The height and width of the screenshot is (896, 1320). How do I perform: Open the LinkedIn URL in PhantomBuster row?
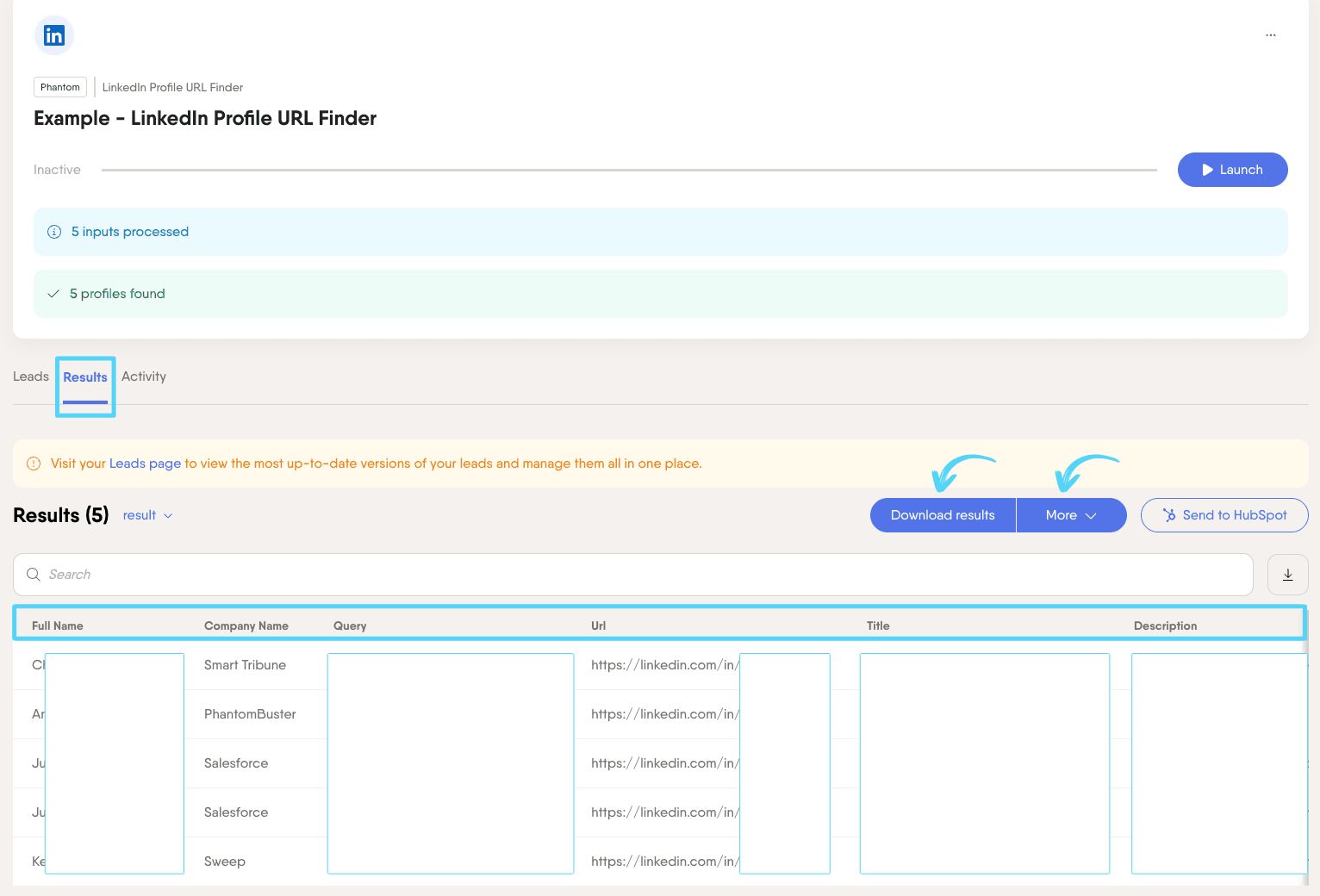pos(665,714)
